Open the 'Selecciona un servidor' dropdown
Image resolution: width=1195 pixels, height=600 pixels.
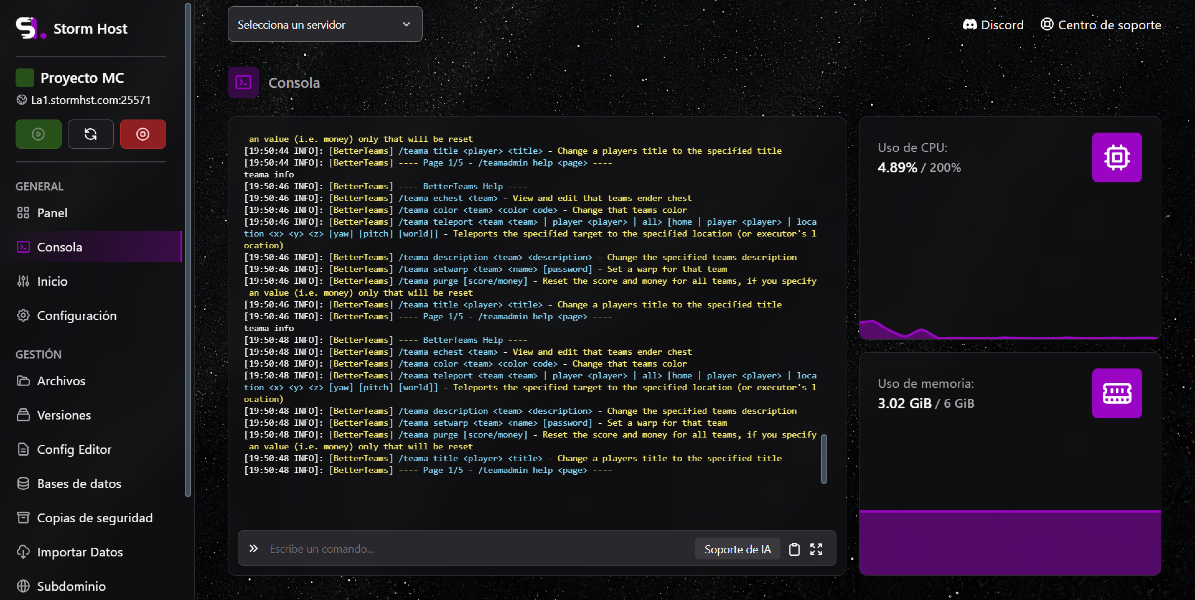(325, 24)
